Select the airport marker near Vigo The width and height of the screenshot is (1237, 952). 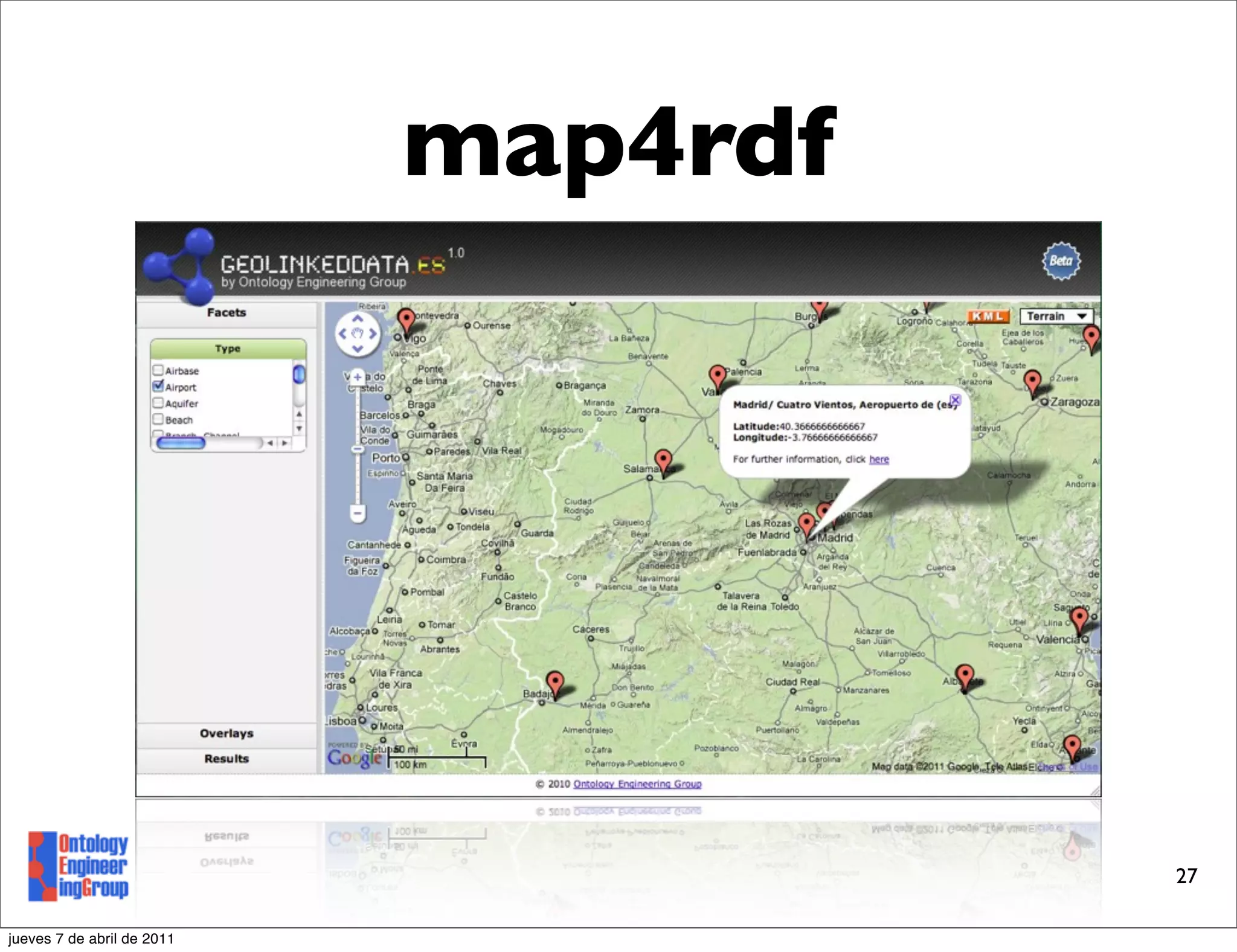coord(406,320)
